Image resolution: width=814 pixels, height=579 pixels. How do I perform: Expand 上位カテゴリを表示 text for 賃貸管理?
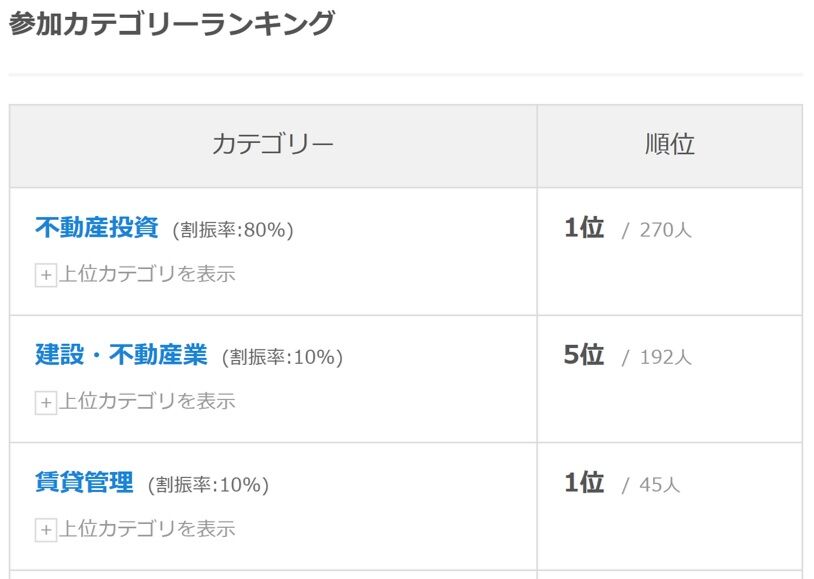pyautogui.click(x=146, y=529)
